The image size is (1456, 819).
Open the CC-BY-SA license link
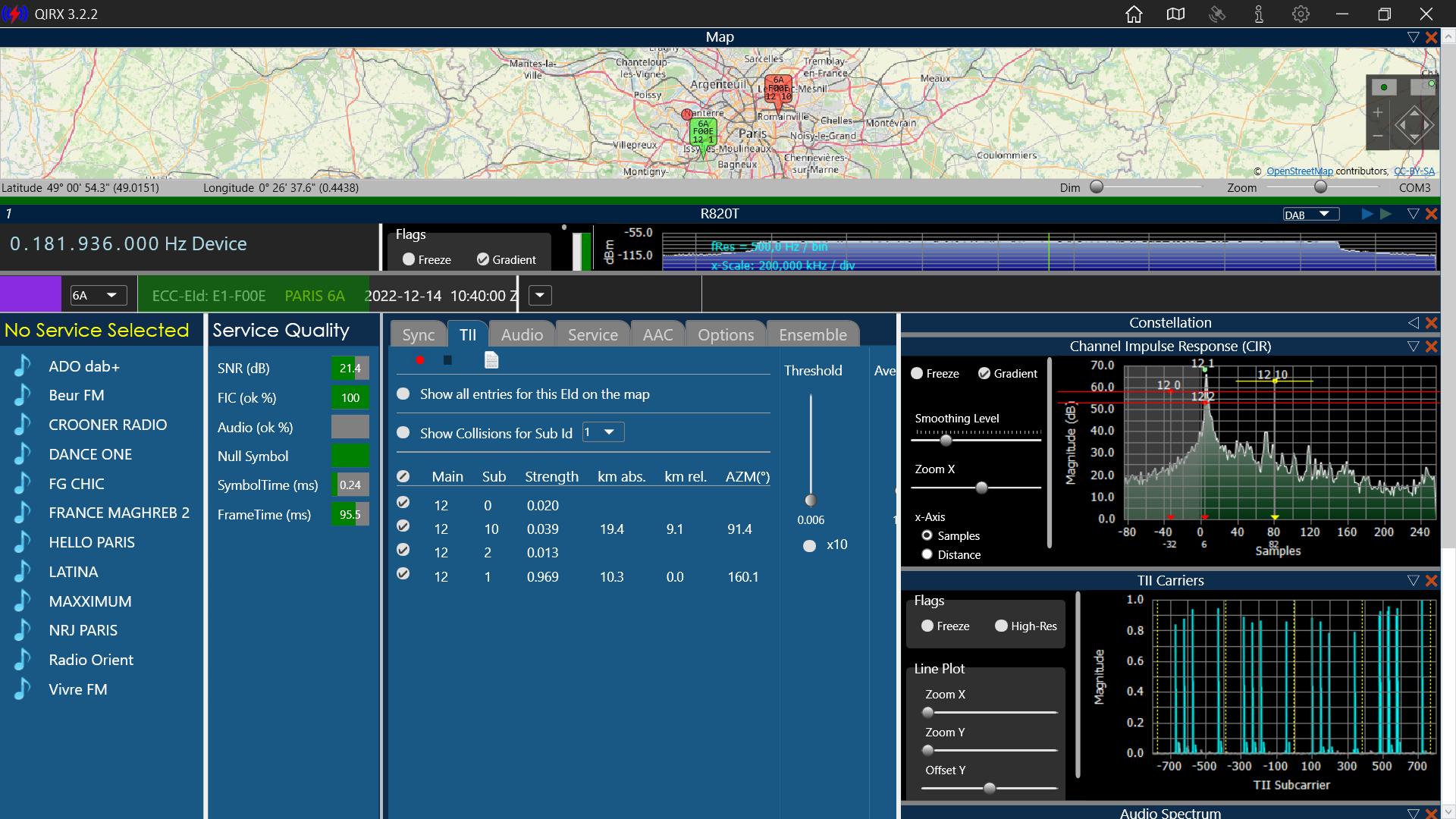1414,171
